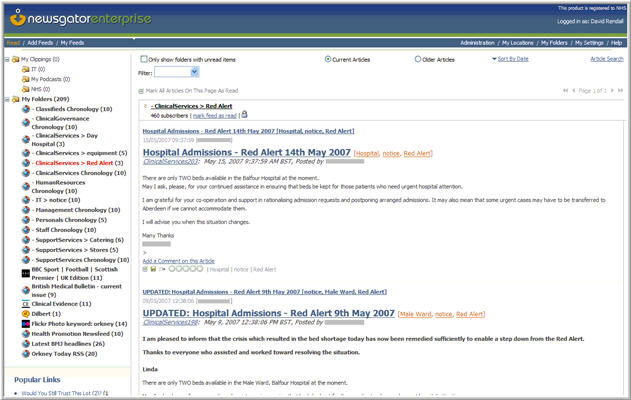Click the Clinical Evidence feed icon
631x400 pixels.
(24, 302)
